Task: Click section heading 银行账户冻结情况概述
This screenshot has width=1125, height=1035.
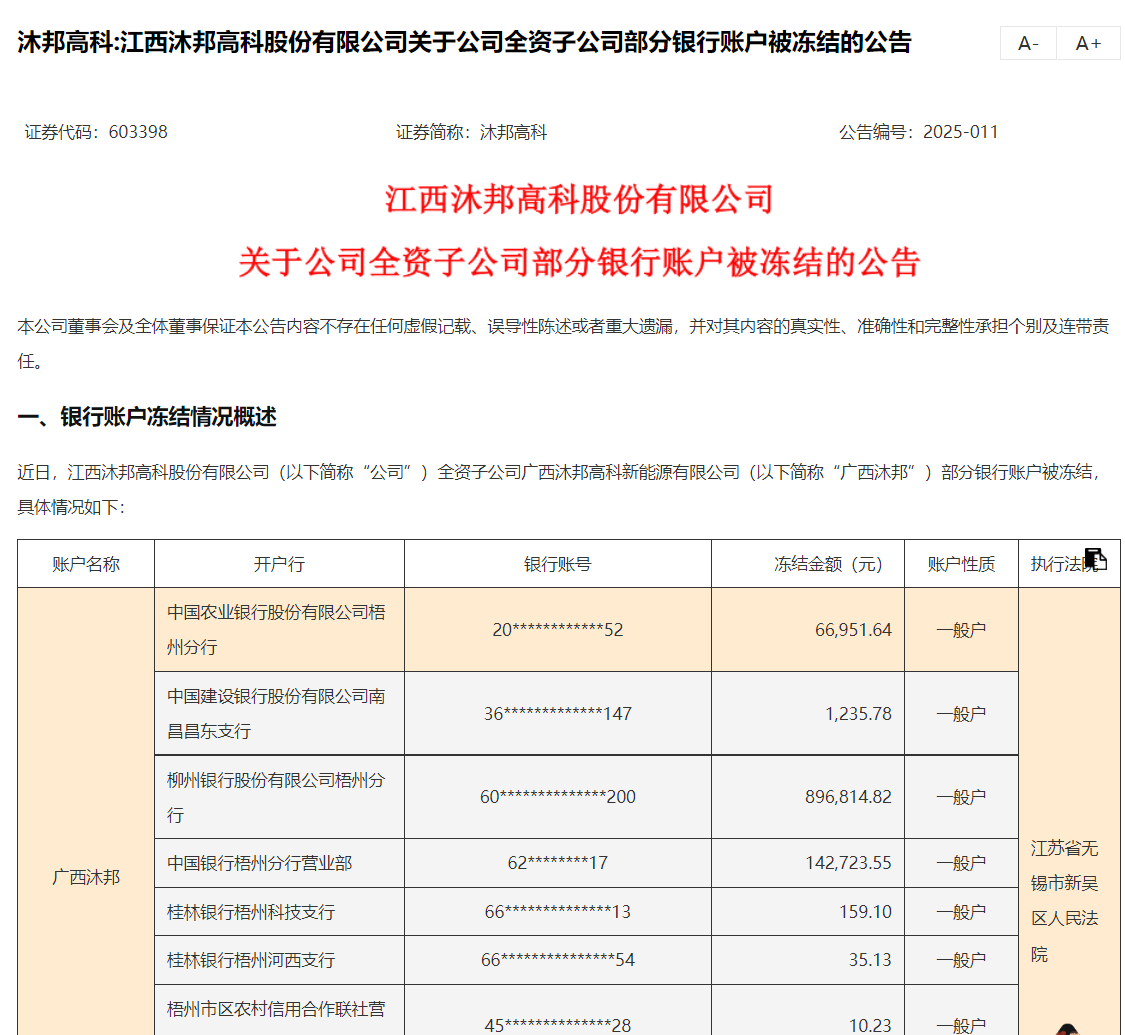Action: (x=147, y=417)
